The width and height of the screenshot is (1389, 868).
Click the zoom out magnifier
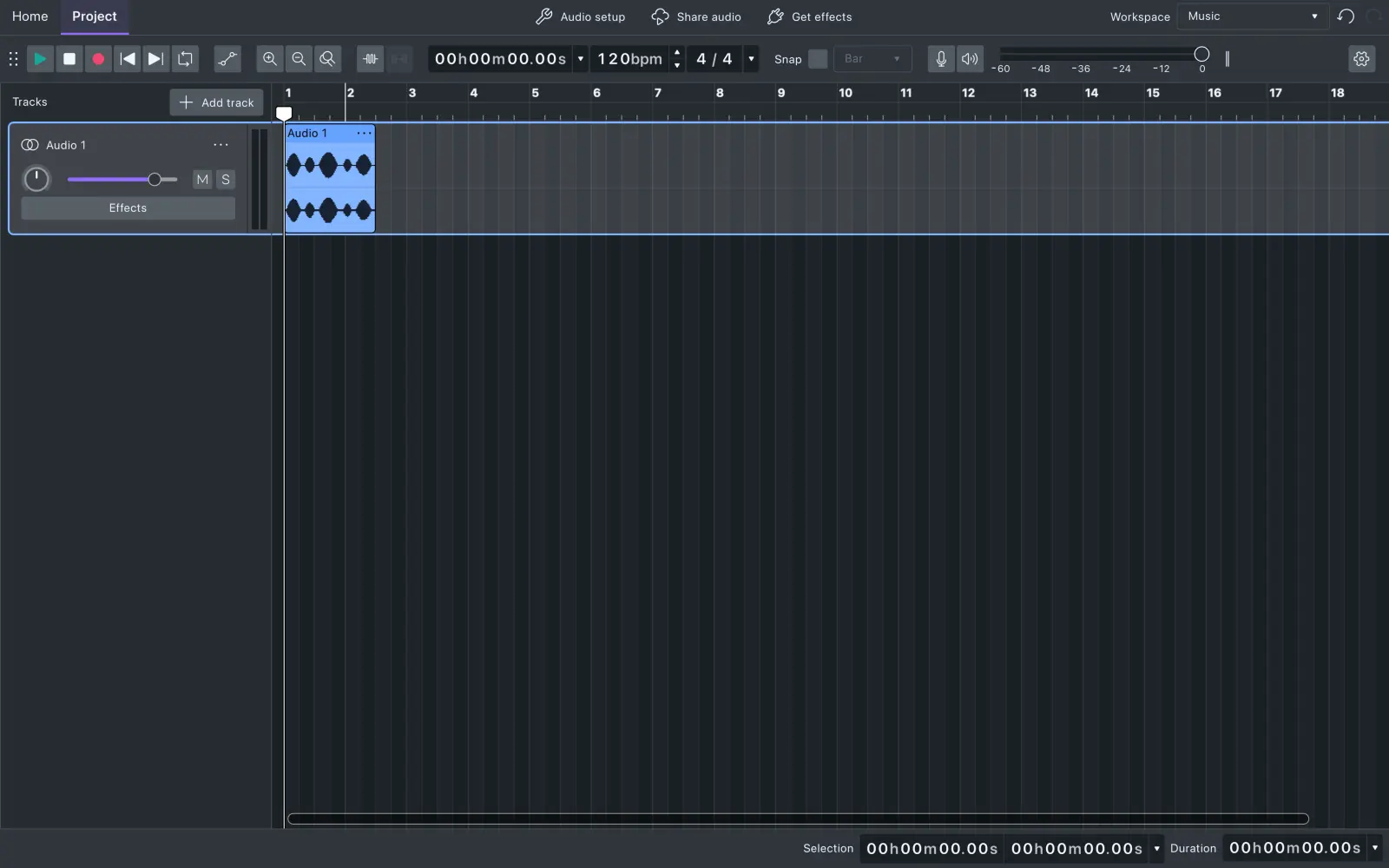(299, 59)
